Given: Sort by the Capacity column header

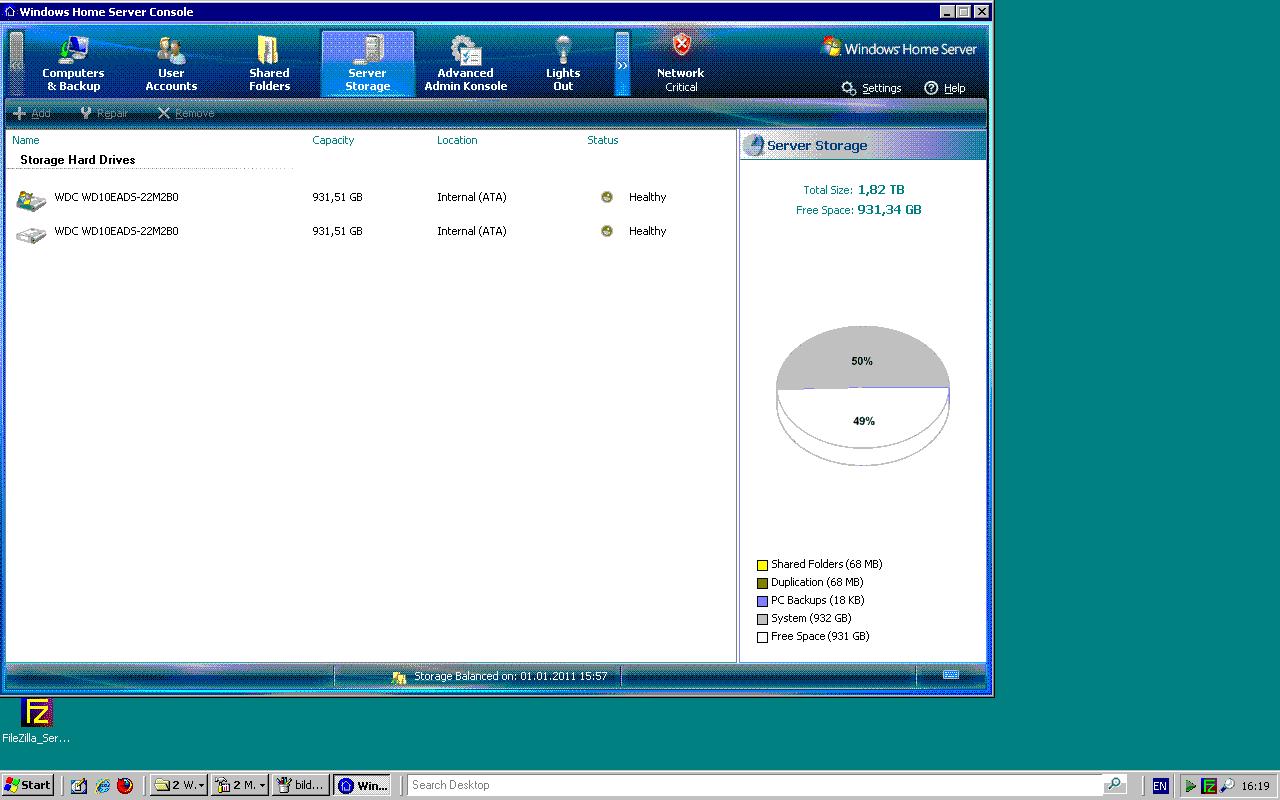Looking at the screenshot, I should [333, 140].
